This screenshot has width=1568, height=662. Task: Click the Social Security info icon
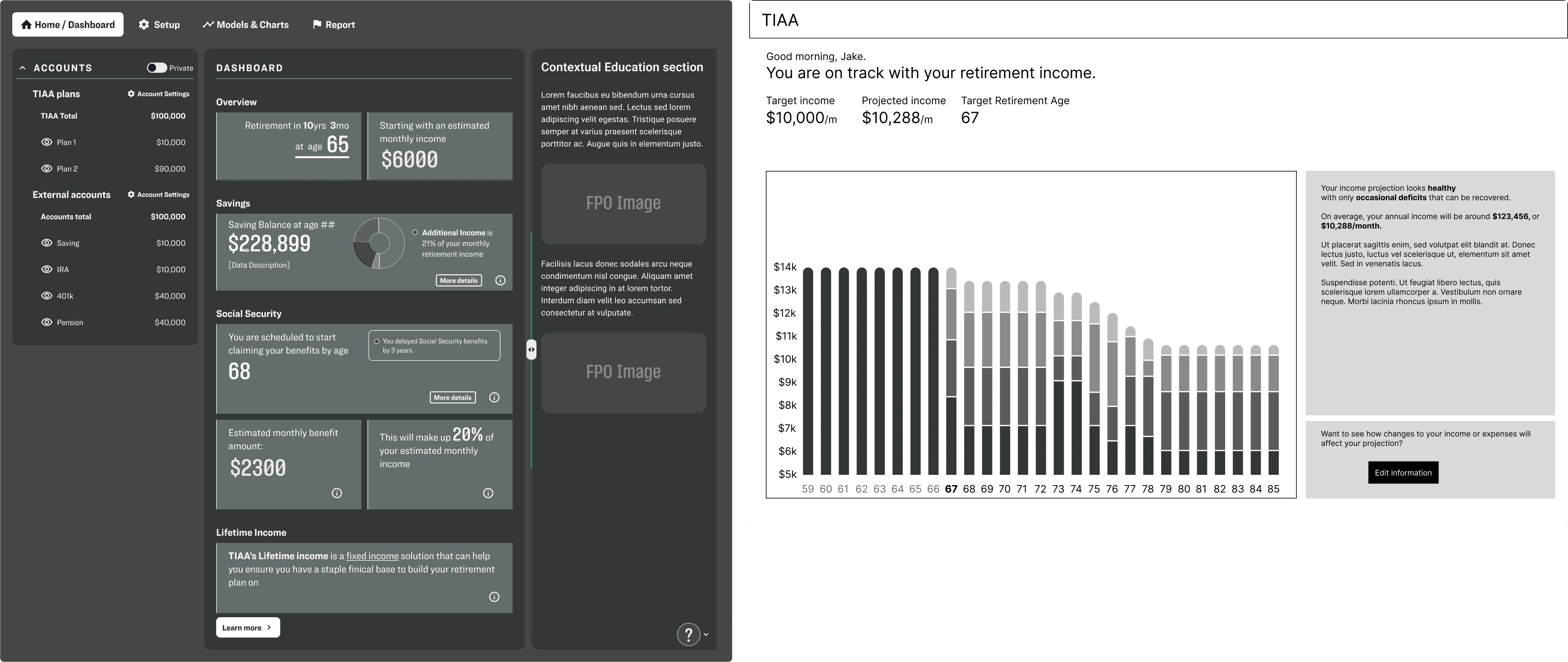(x=494, y=398)
